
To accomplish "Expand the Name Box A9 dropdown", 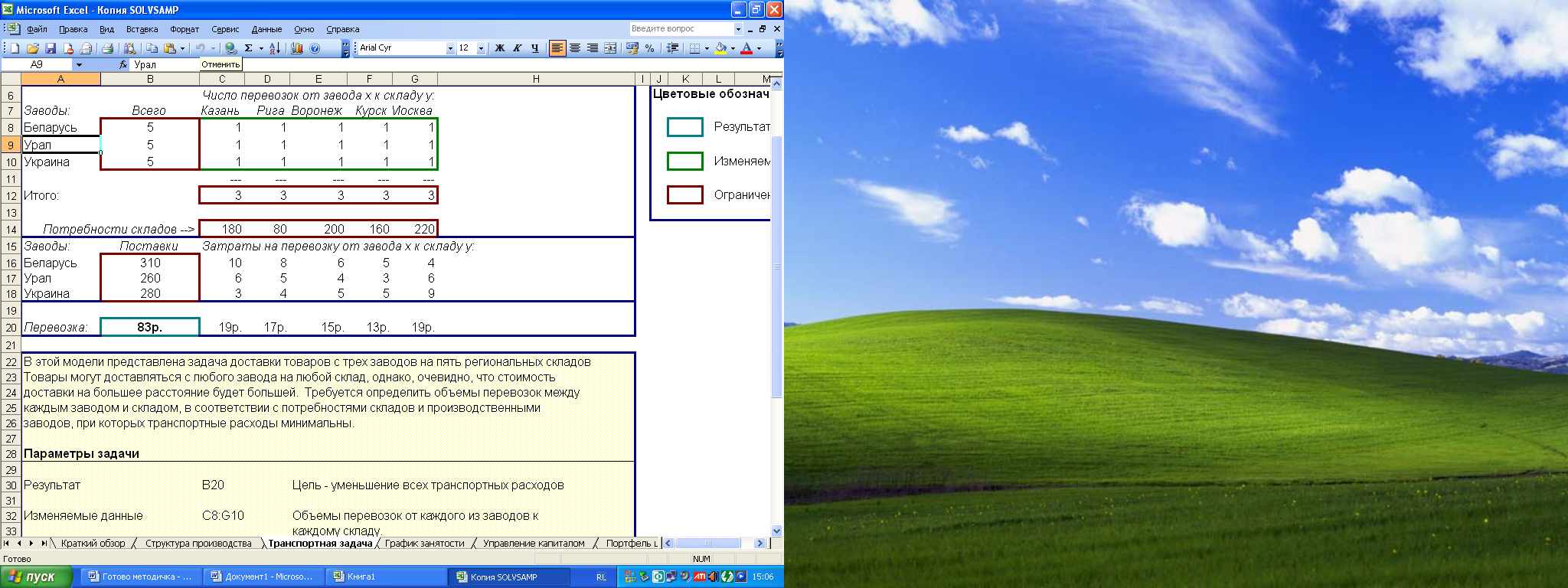I will pos(79,65).
